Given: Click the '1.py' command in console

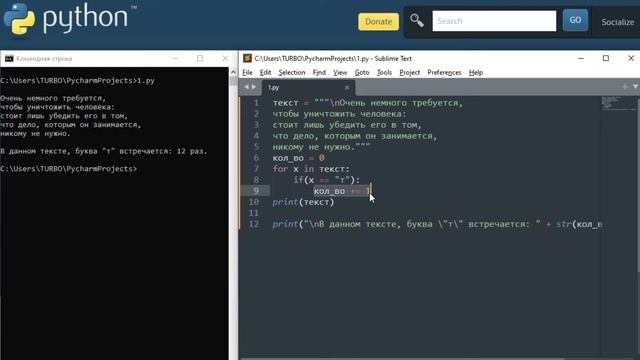Looking at the screenshot, I should (146, 80).
